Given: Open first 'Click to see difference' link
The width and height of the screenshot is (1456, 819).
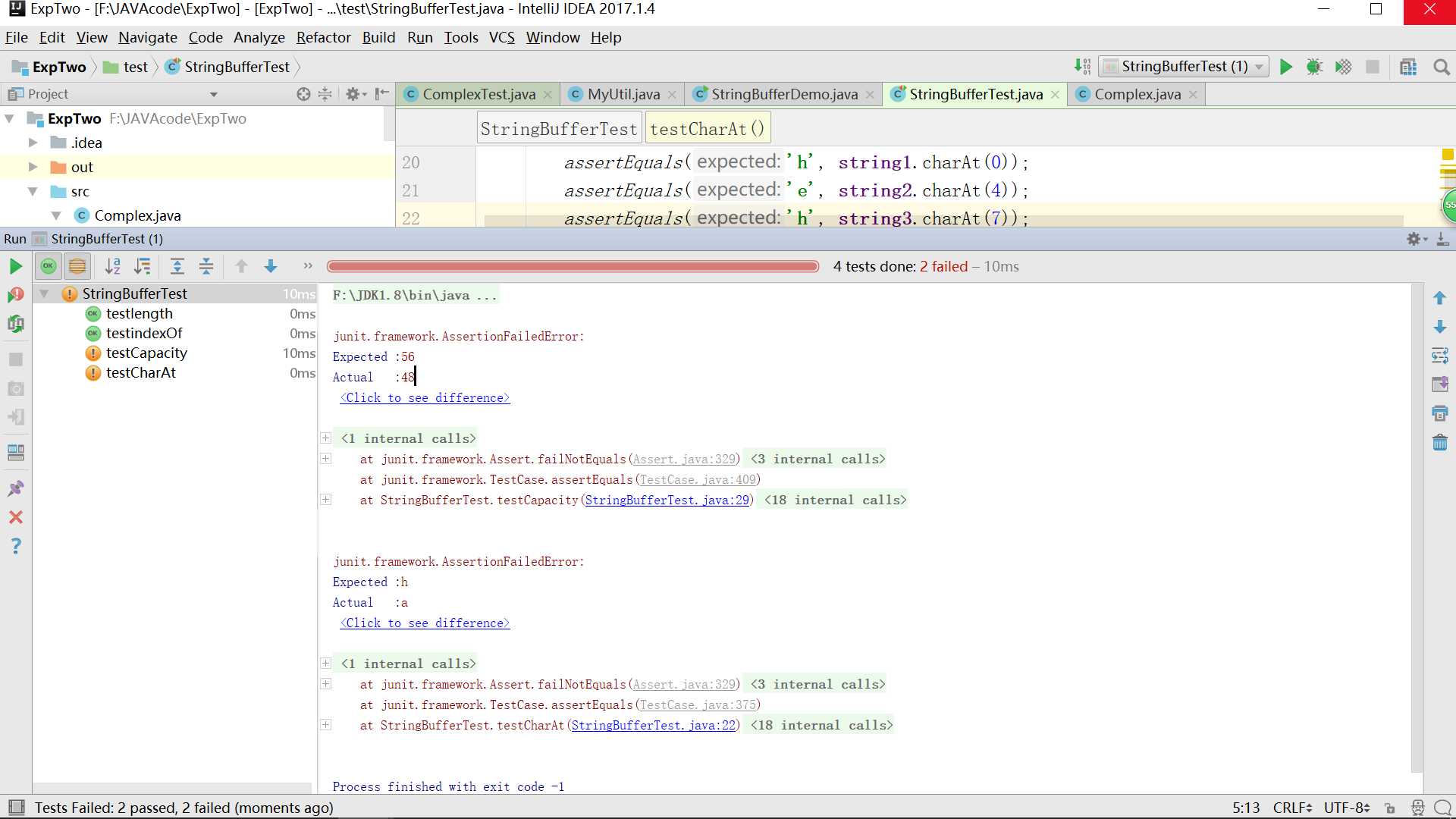Looking at the screenshot, I should click(425, 397).
